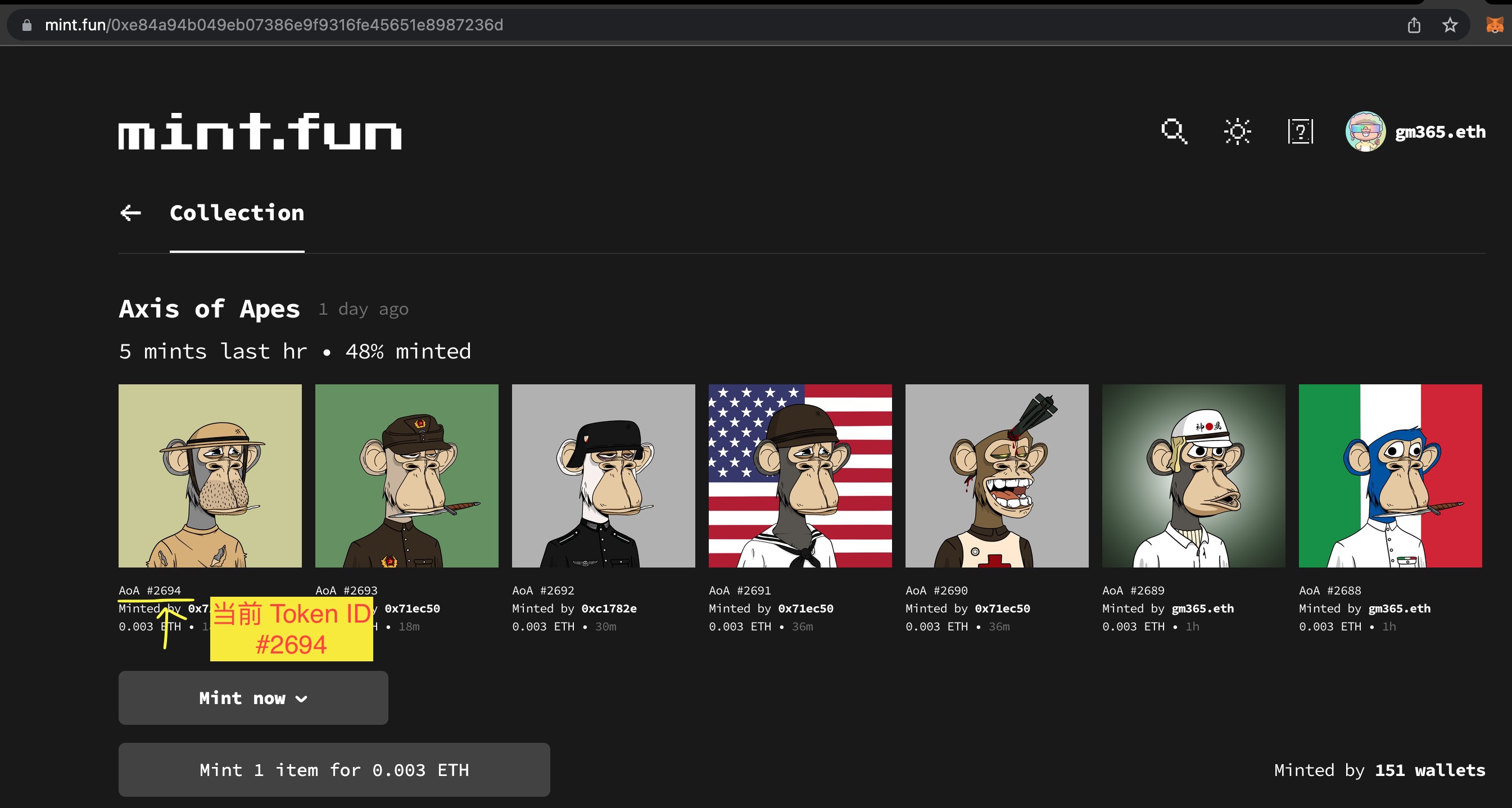Open the help question mark icon
1512x808 pixels.
[1301, 131]
